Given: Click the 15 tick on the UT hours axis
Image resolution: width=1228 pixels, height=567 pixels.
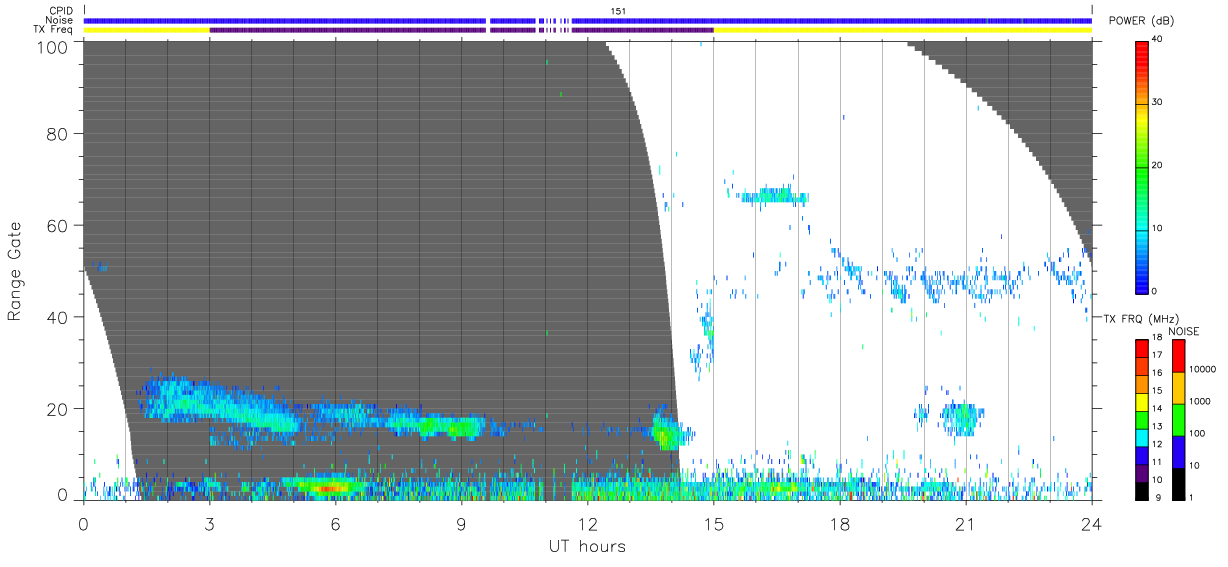Looking at the screenshot, I should [x=713, y=523].
